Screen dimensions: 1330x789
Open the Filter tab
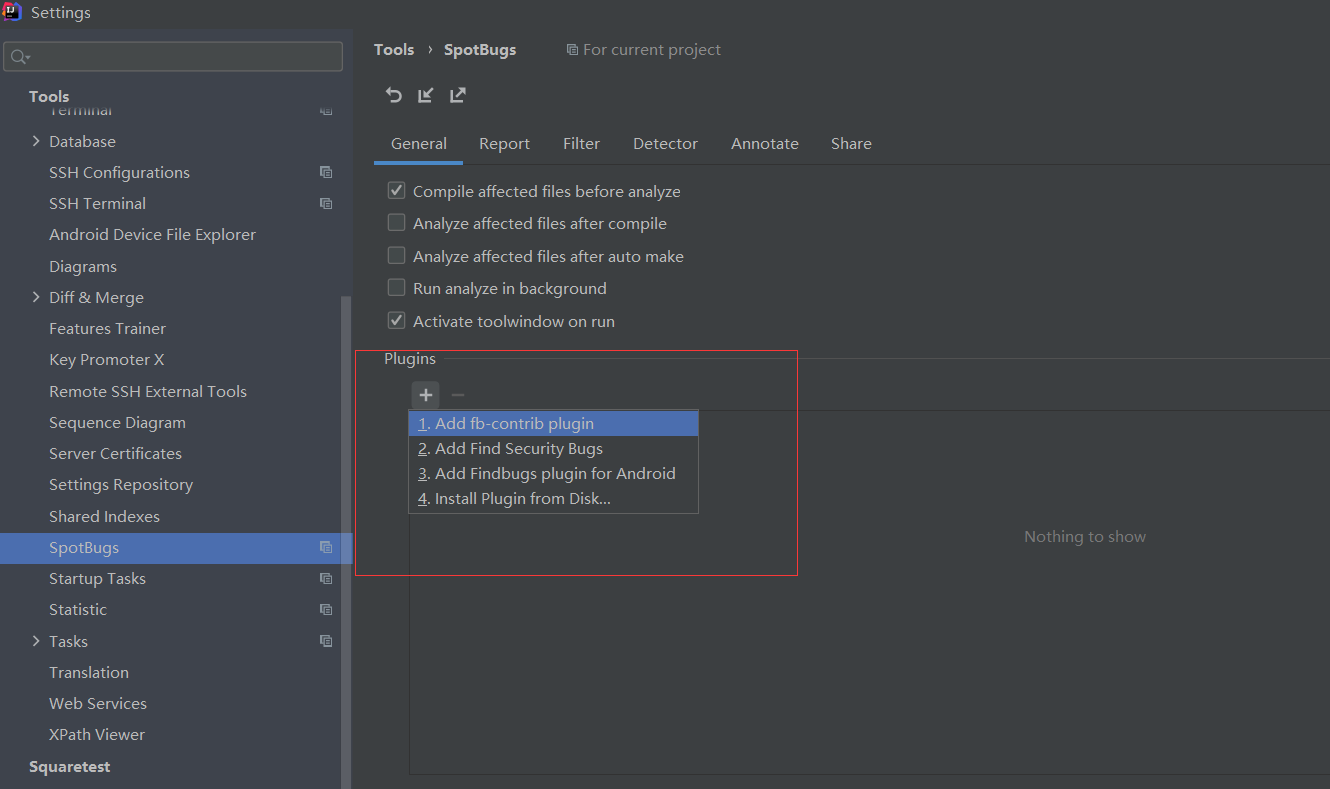click(x=581, y=143)
